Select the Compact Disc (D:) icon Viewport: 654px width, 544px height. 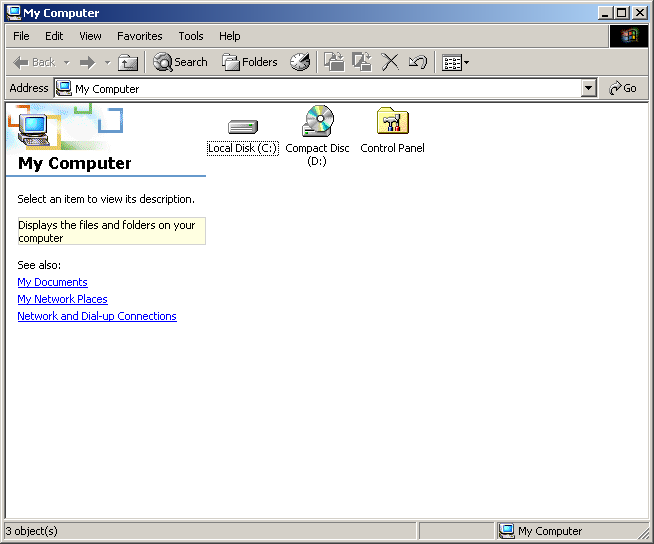pos(317,122)
